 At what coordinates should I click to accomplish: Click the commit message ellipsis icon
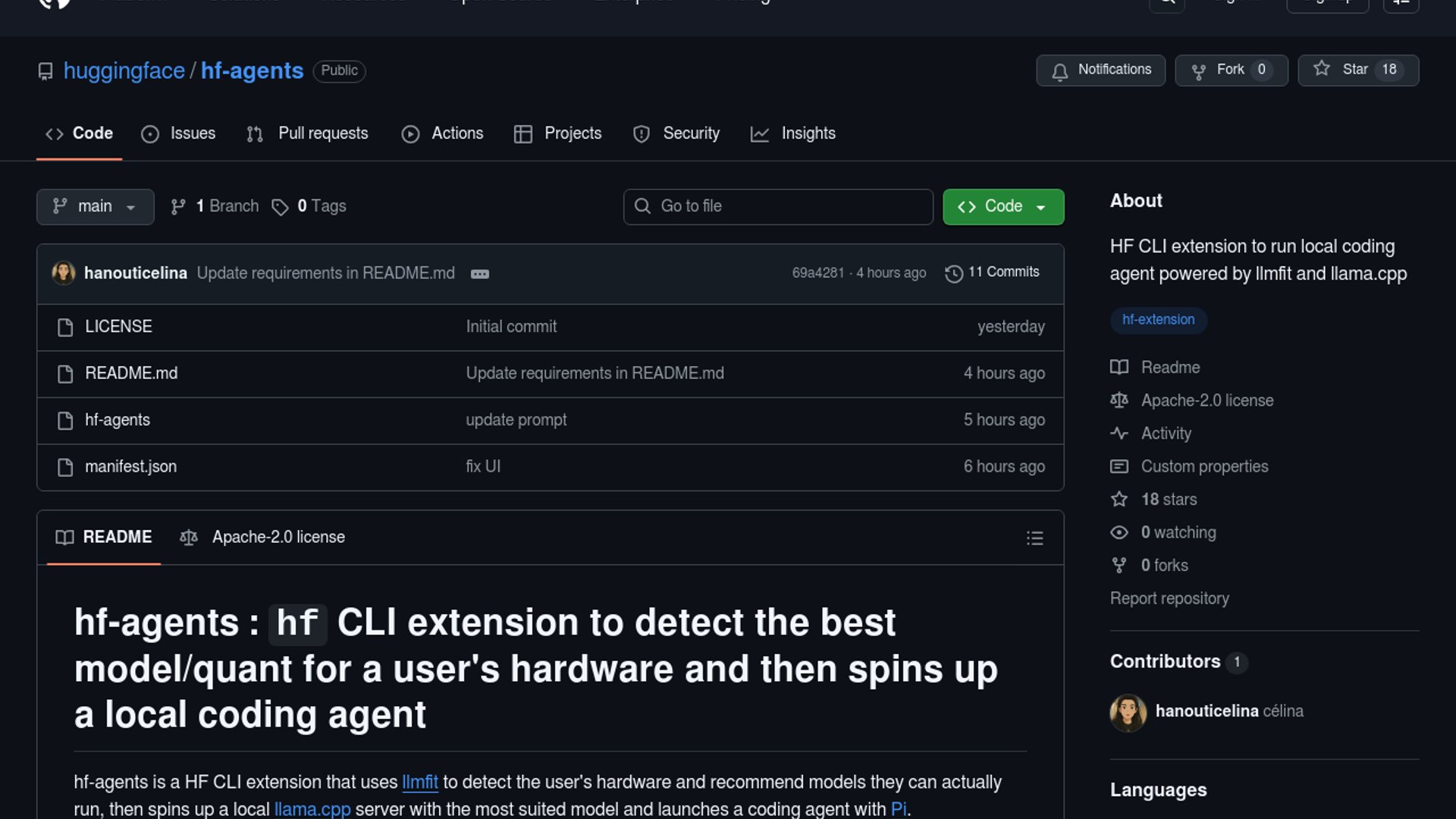(479, 274)
